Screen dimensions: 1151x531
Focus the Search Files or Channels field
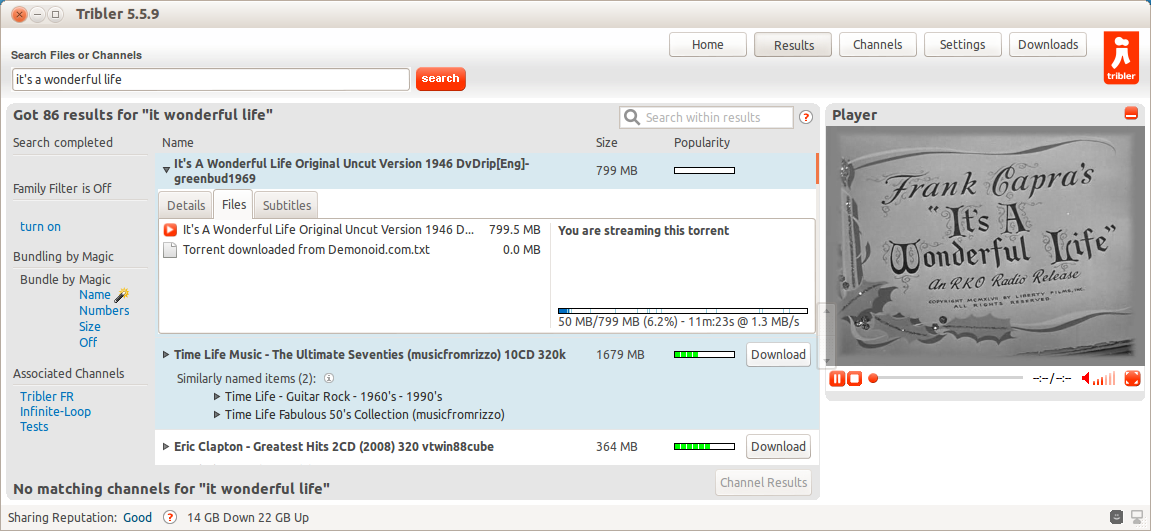pos(211,79)
